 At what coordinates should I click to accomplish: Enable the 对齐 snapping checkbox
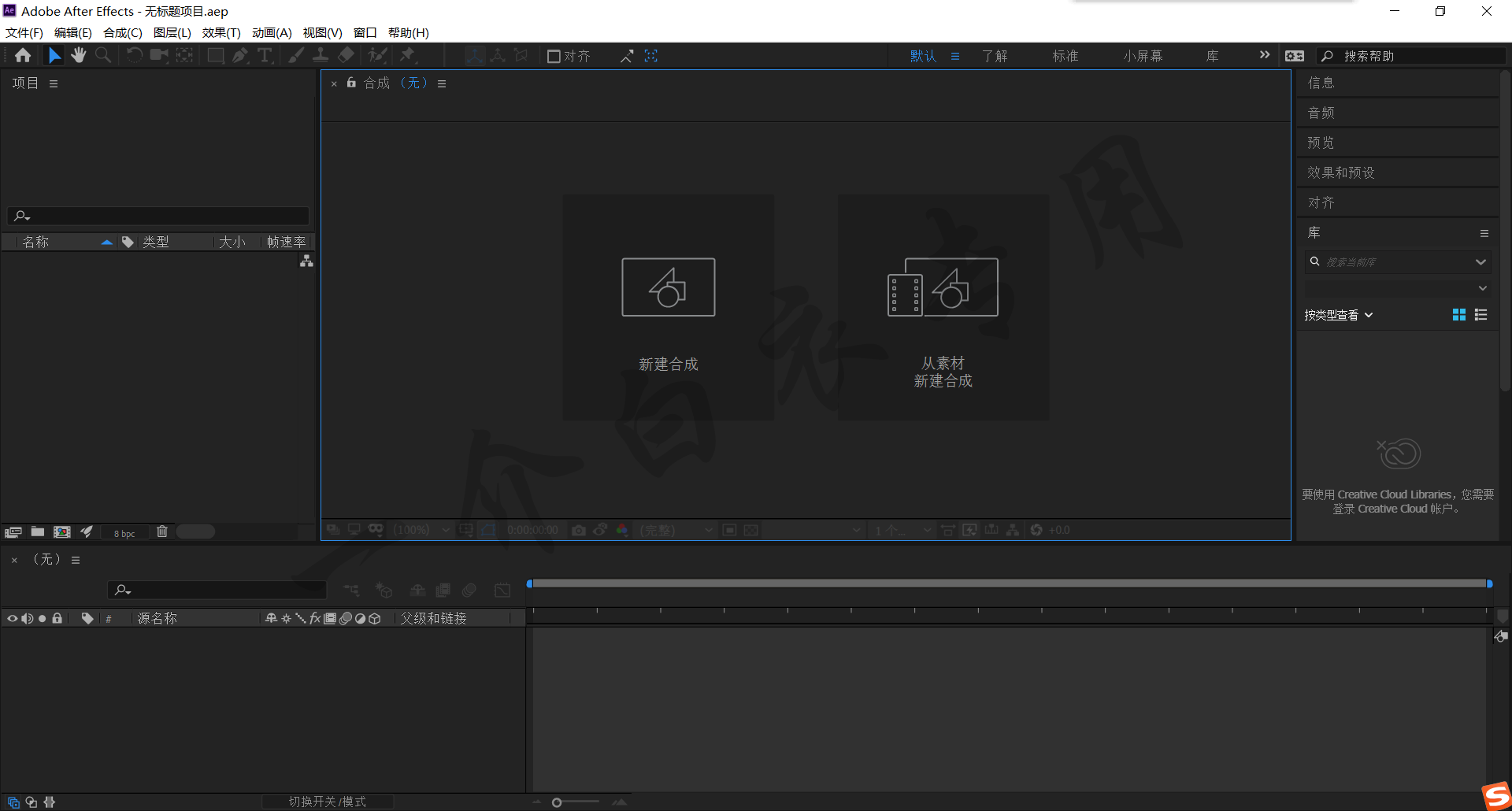click(554, 56)
